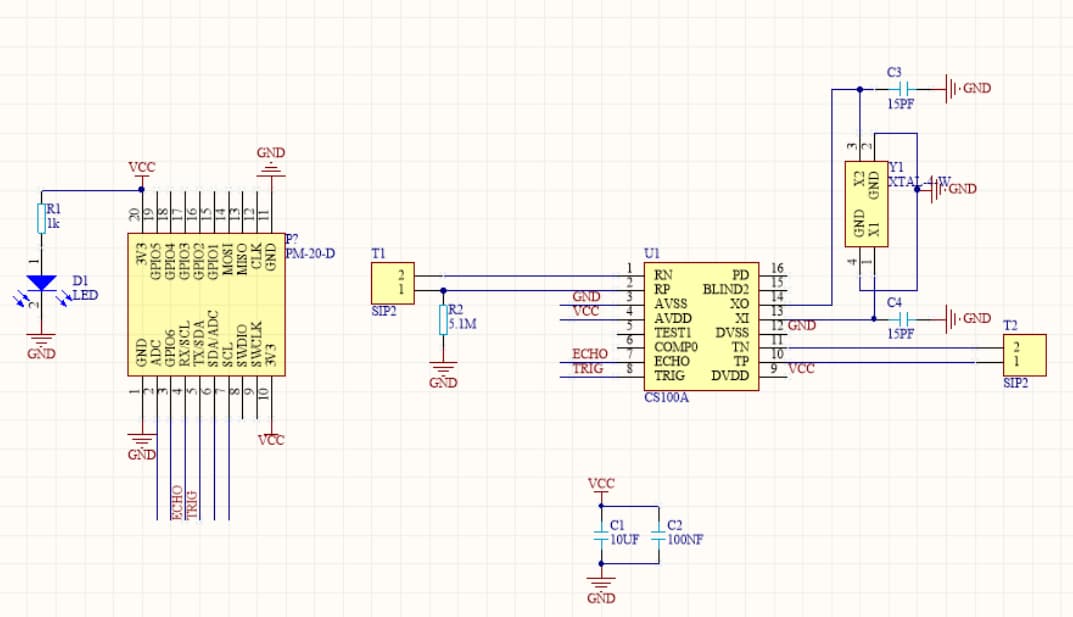1073x617 pixels.
Task: Click the C3 15PF capacitor symbol
Action: (902, 89)
